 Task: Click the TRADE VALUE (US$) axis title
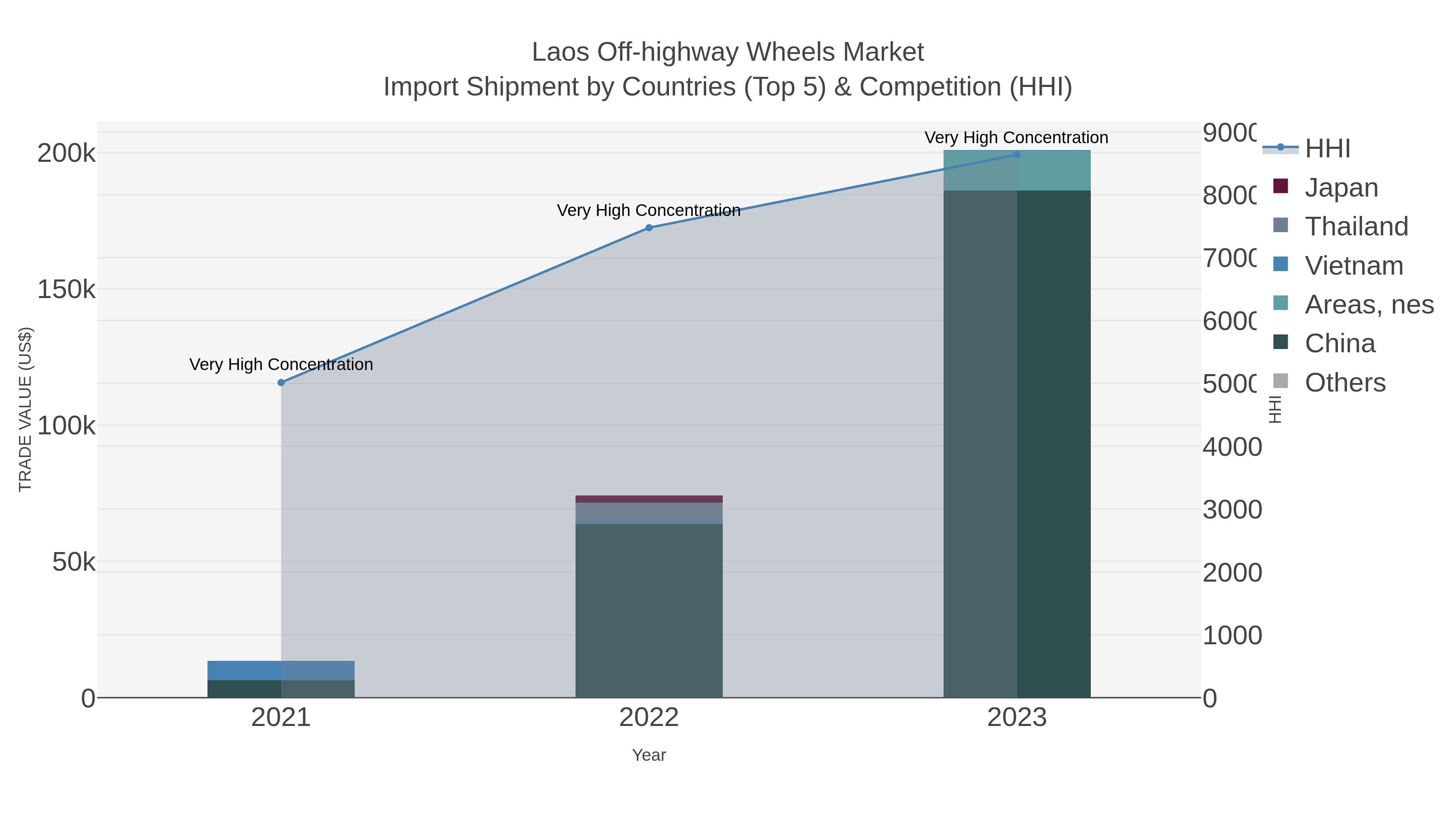coord(25,409)
